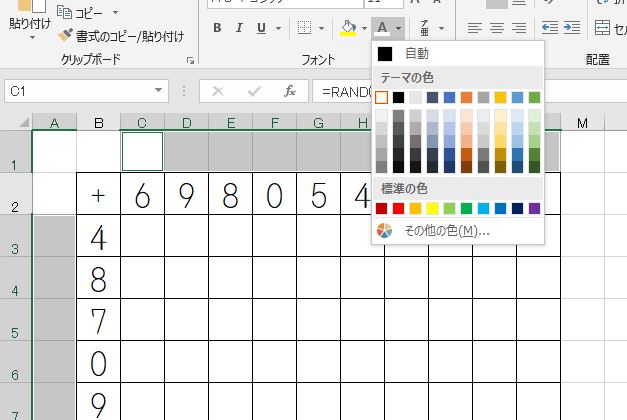Open the Paste dropdown arrow
The height and width of the screenshot is (420, 627).
coord(32,38)
